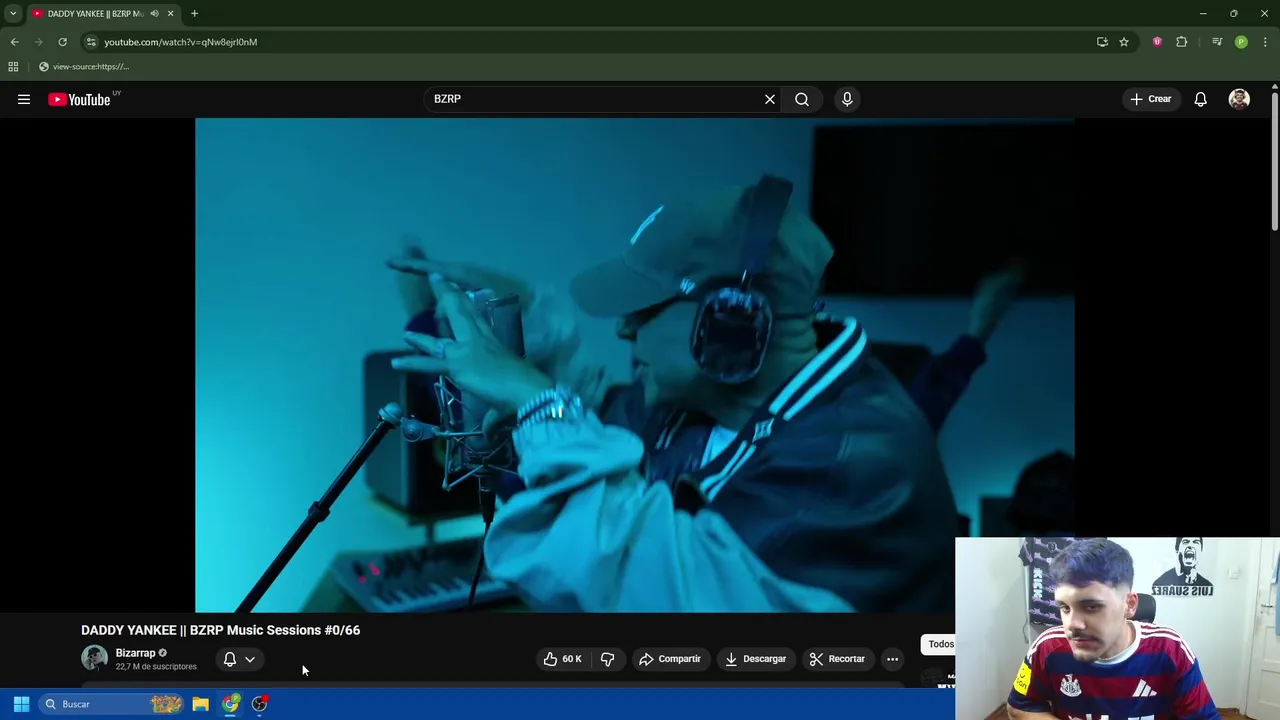This screenshot has height=720, width=1280.
Task: Open YouTube notifications bell at top
Action: click(x=1200, y=99)
